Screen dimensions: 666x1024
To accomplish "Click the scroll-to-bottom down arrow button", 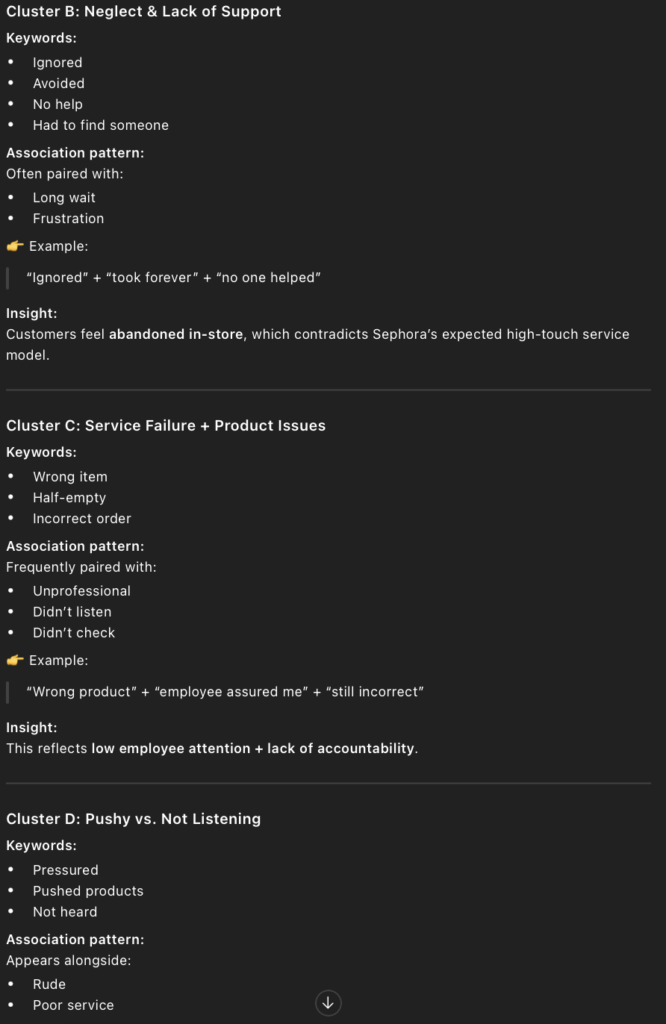I will pos(328,1003).
